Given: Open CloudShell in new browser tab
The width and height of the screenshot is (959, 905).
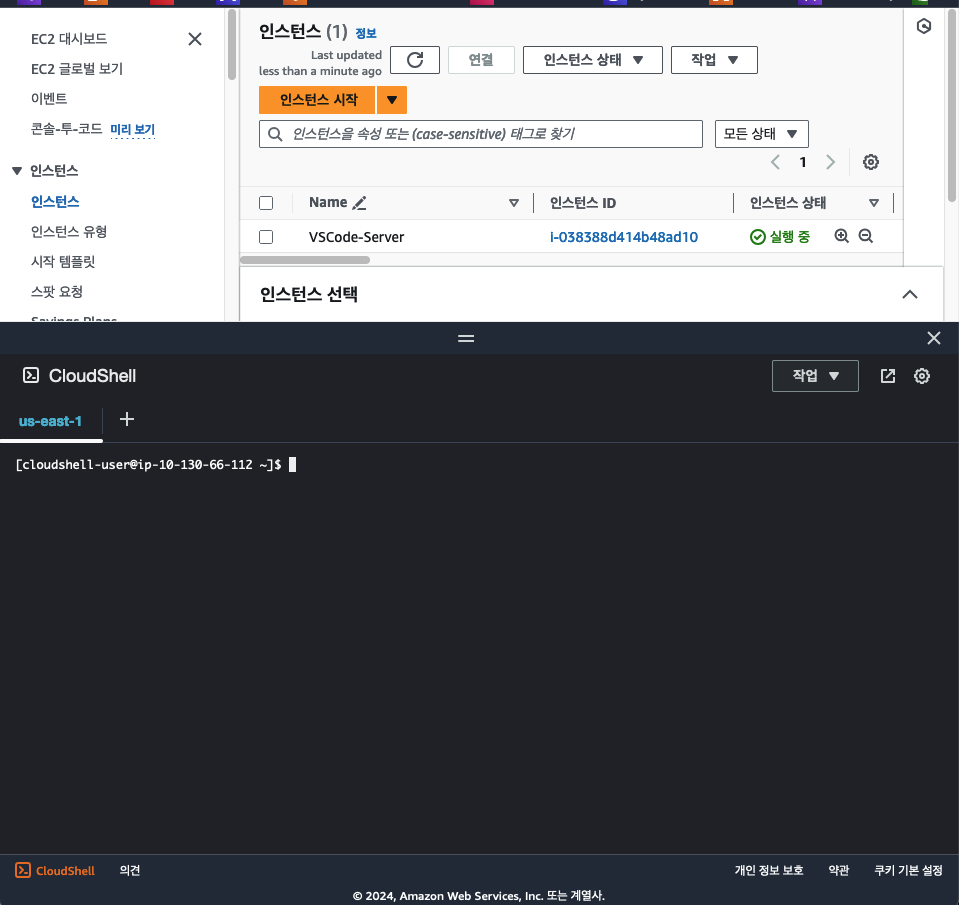Looking at the screenshot, I should coord(887,376).
